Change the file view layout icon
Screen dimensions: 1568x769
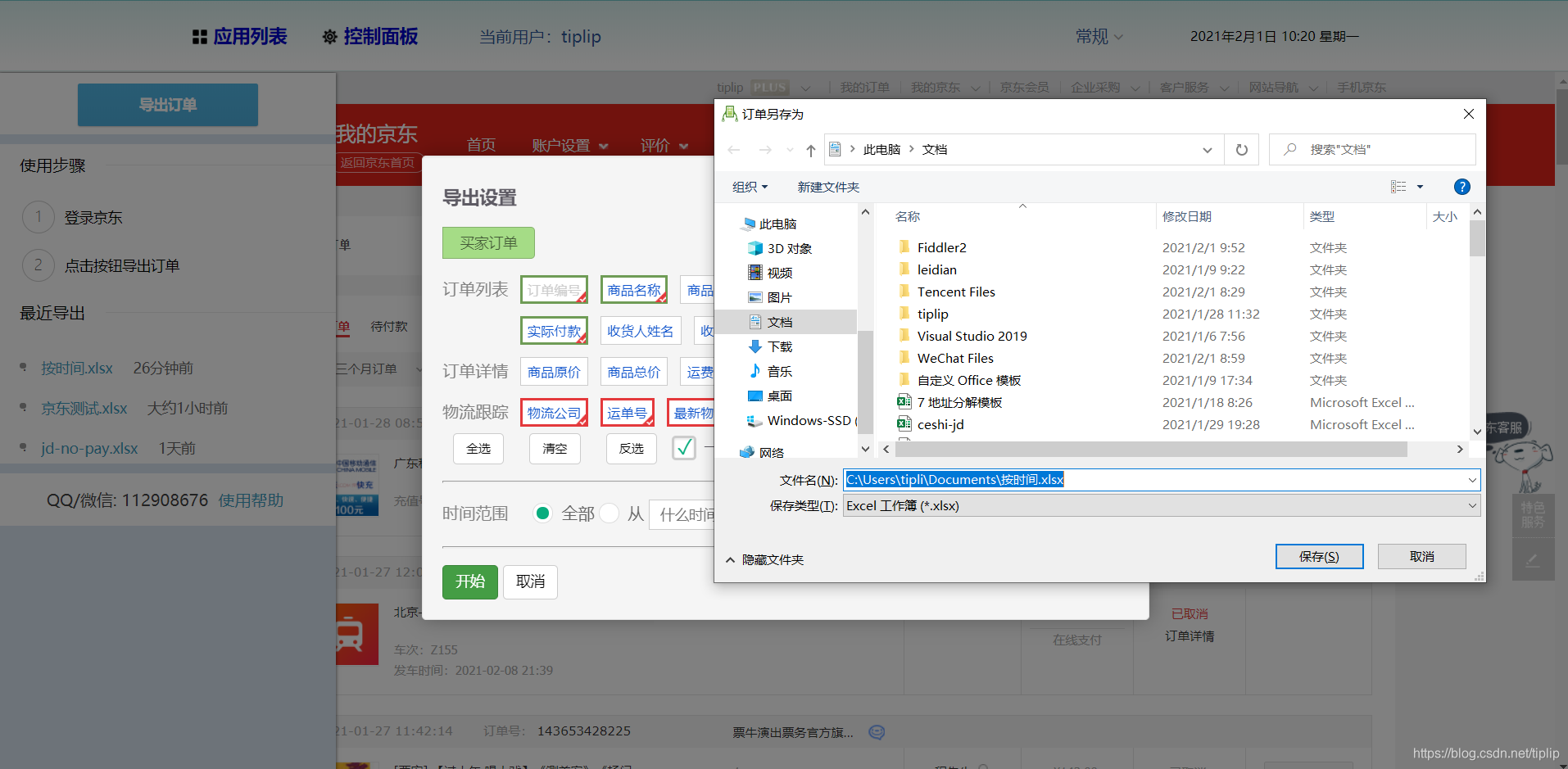1398,187
